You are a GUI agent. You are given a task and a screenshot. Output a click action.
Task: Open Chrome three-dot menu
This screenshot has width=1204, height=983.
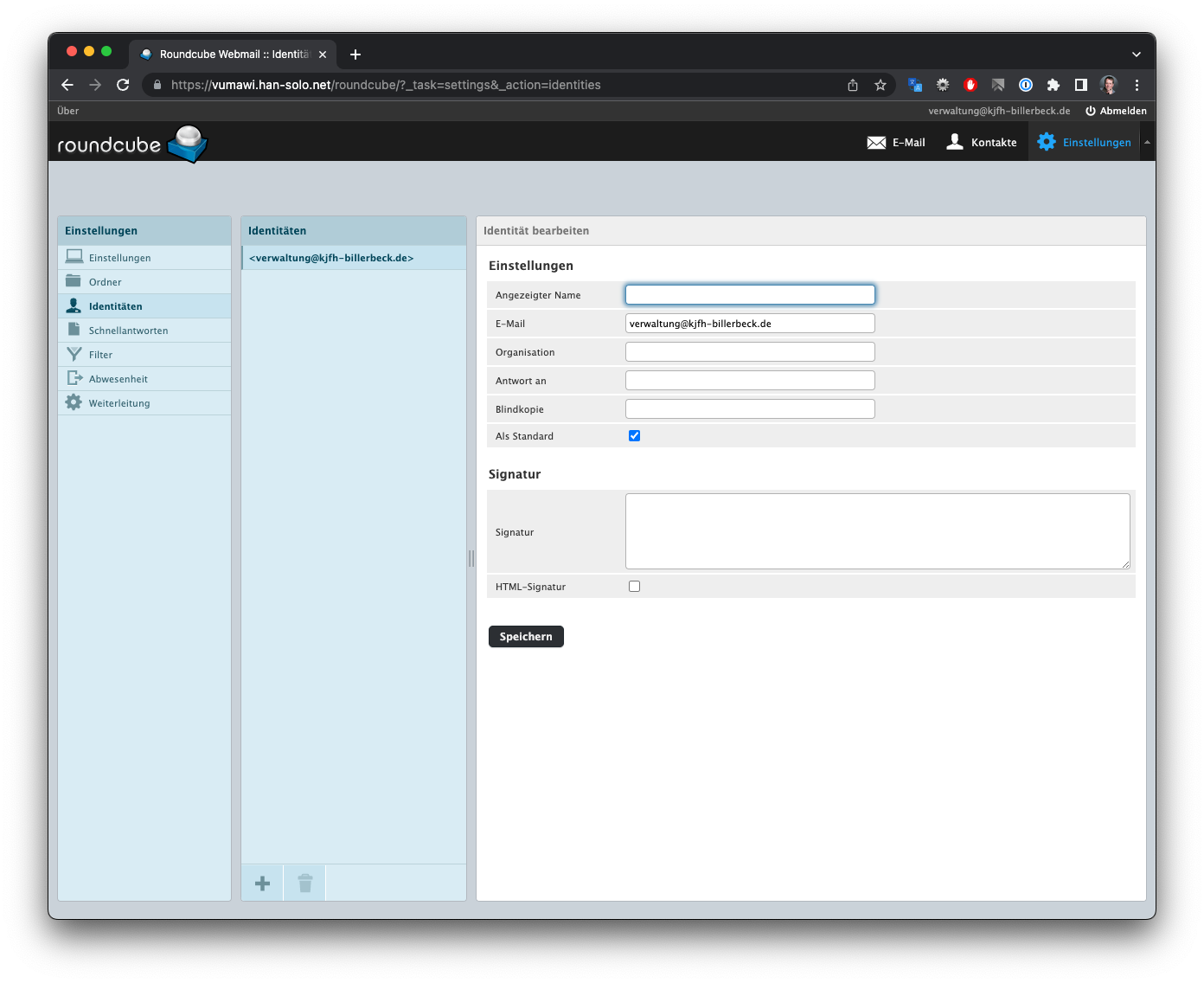pyautogui.click(x=1137, y=85)
